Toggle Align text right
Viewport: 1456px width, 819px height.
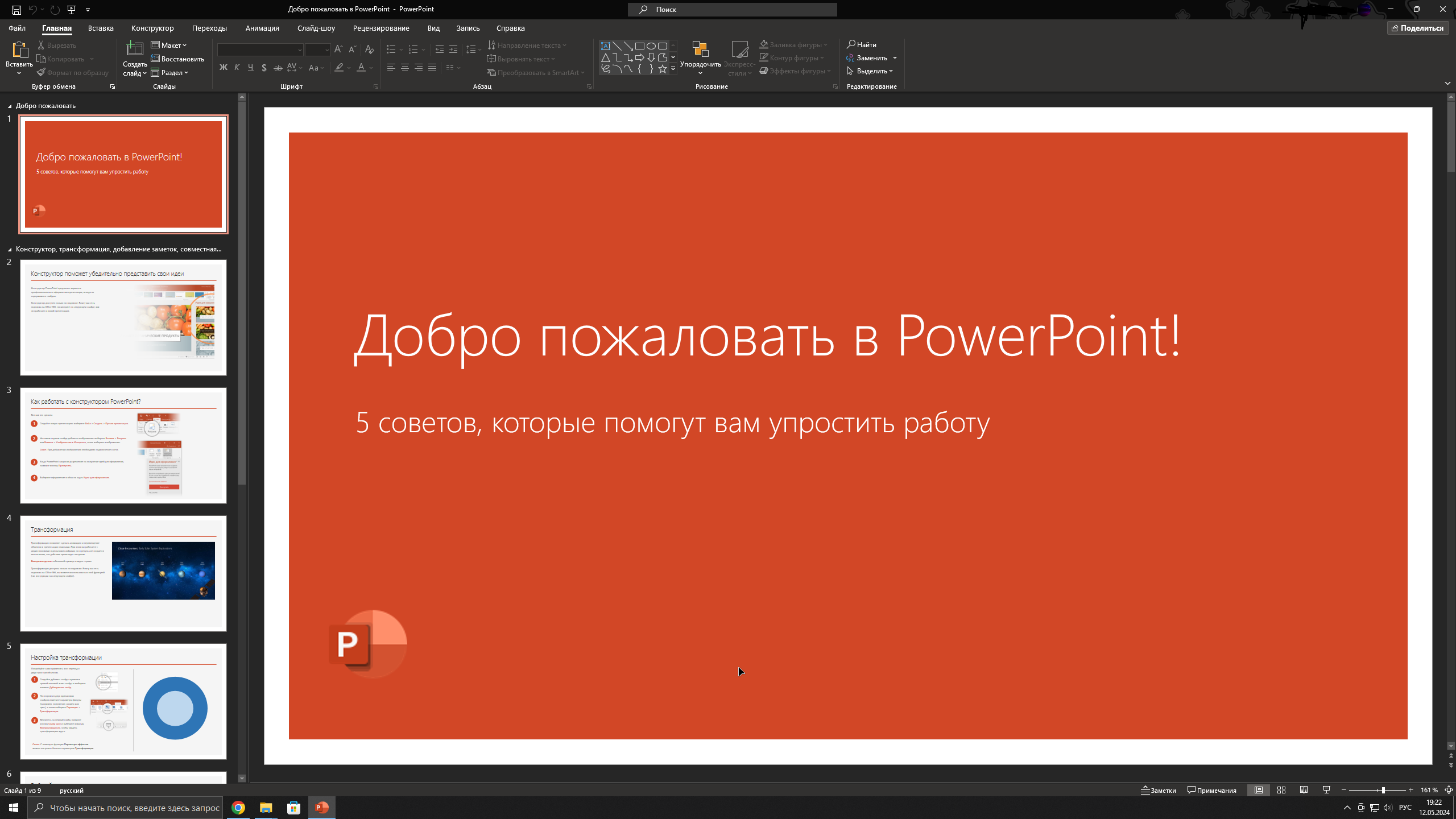pyautogui.click(x=419, y=68)
